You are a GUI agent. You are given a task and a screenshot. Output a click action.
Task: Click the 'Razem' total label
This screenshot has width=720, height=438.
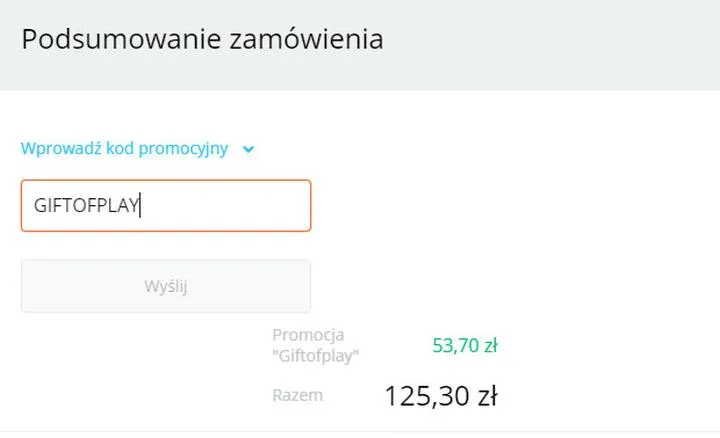297,395
